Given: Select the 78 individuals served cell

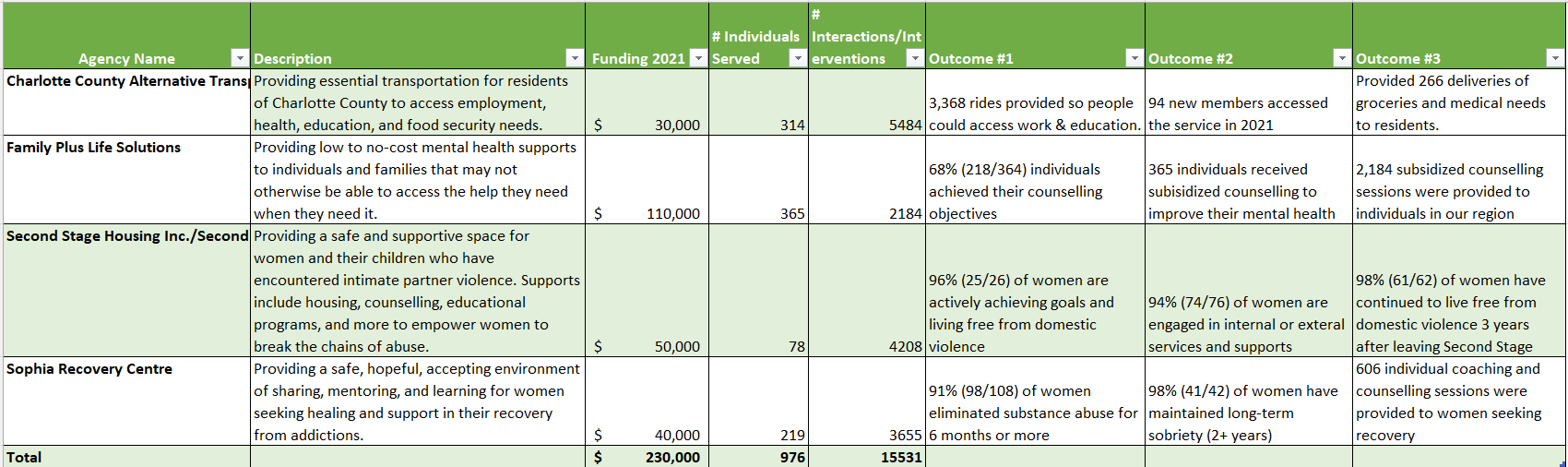Looking at the screenshot, I should [758, 291].
